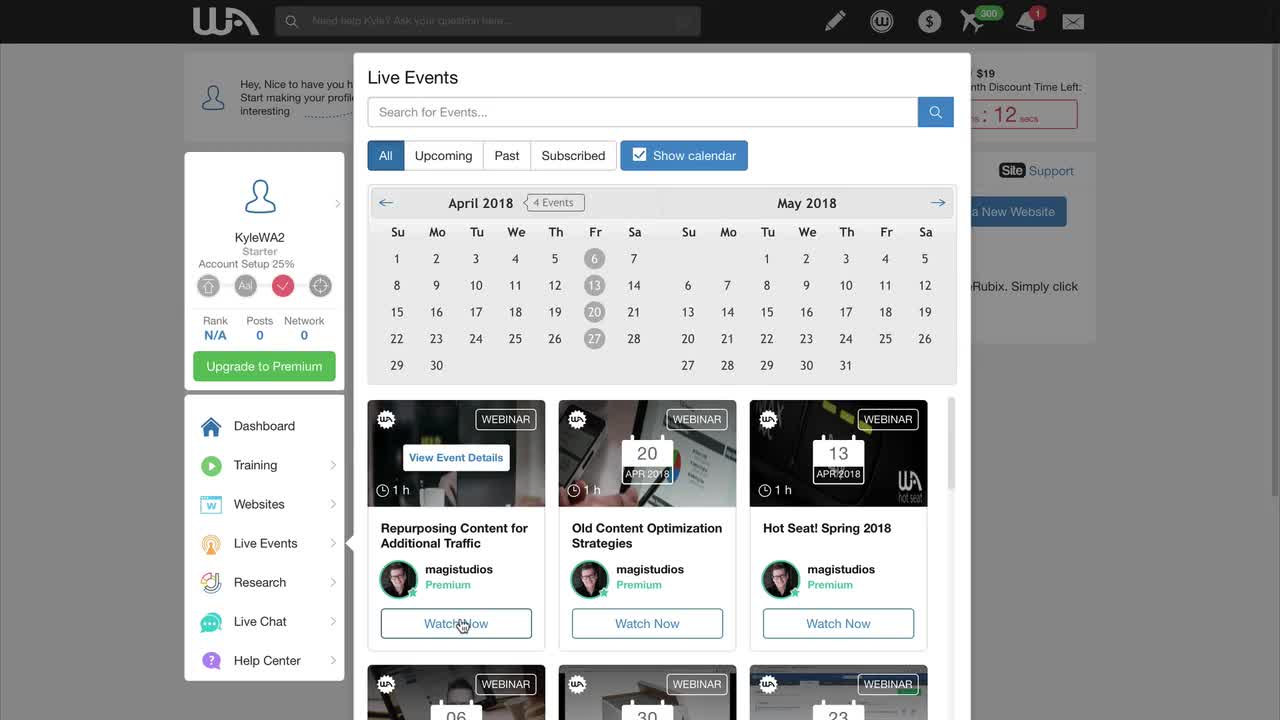
Task: Click the blue search magnifier button
Action: [935, 112]
